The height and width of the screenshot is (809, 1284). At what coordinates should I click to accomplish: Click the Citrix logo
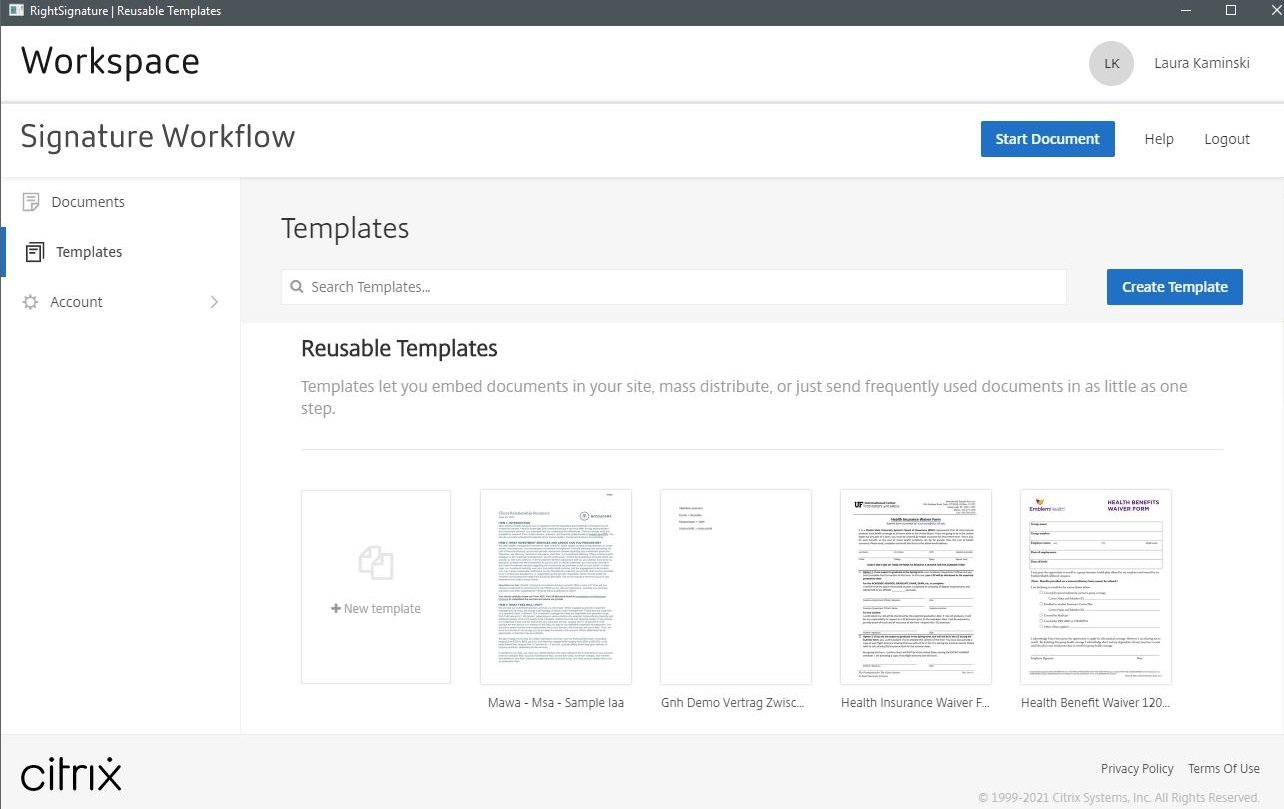tap(71, 773)
